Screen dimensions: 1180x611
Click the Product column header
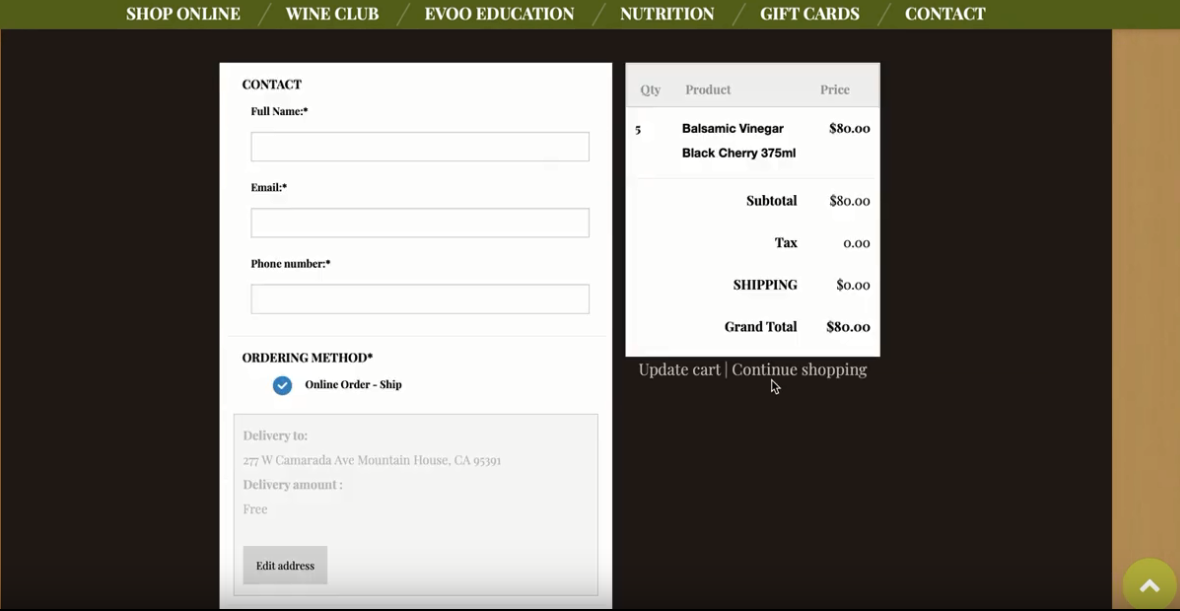point(708,90)
